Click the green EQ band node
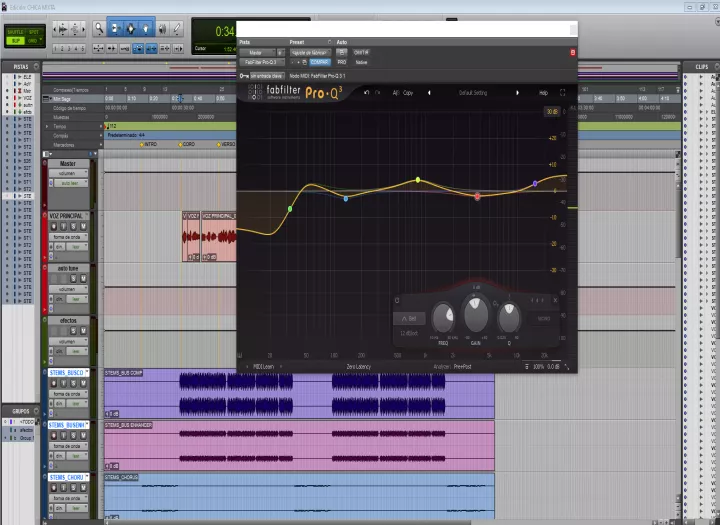Screen dimensions: 720x525 (290, 209)
